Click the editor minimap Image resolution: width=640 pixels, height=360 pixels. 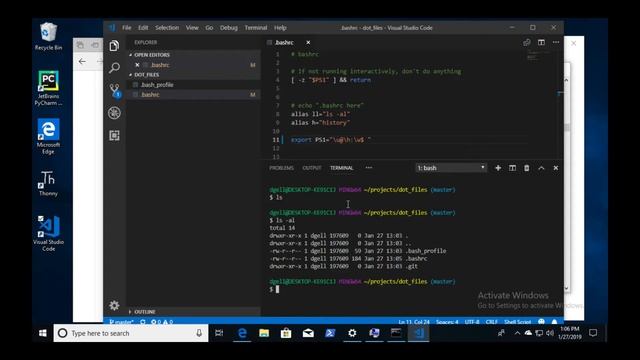[x=538, y=56]
